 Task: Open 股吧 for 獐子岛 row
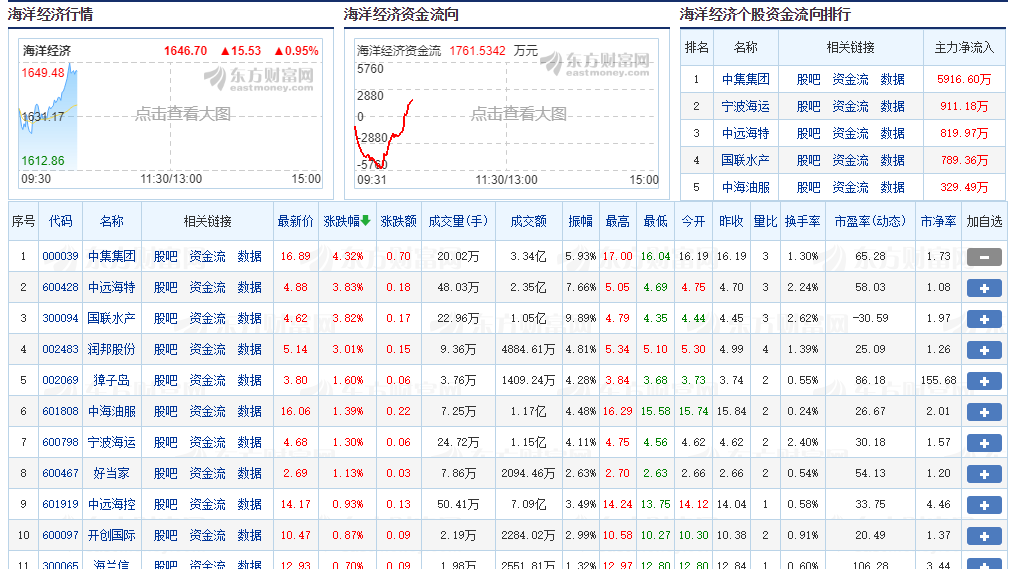[165, 380]
